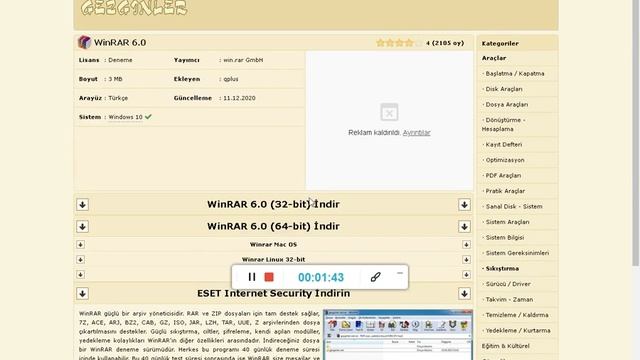Open WinRAR 6.0 (64-bit) İndir link

pos(273,226)
